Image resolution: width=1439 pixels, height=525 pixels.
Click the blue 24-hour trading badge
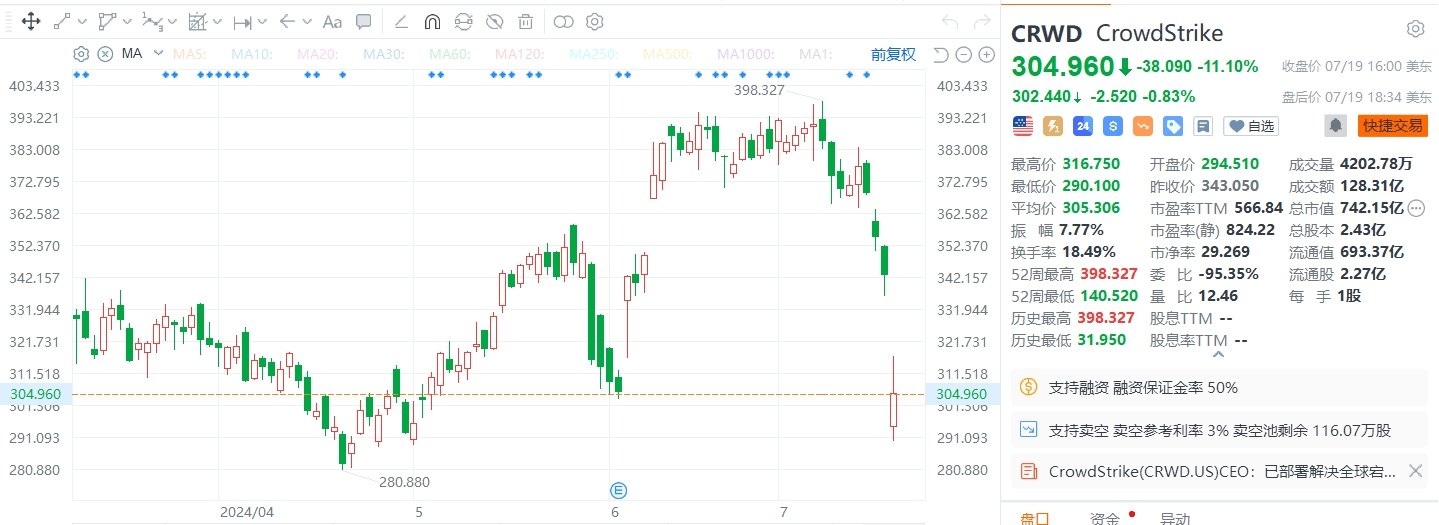1082,126
